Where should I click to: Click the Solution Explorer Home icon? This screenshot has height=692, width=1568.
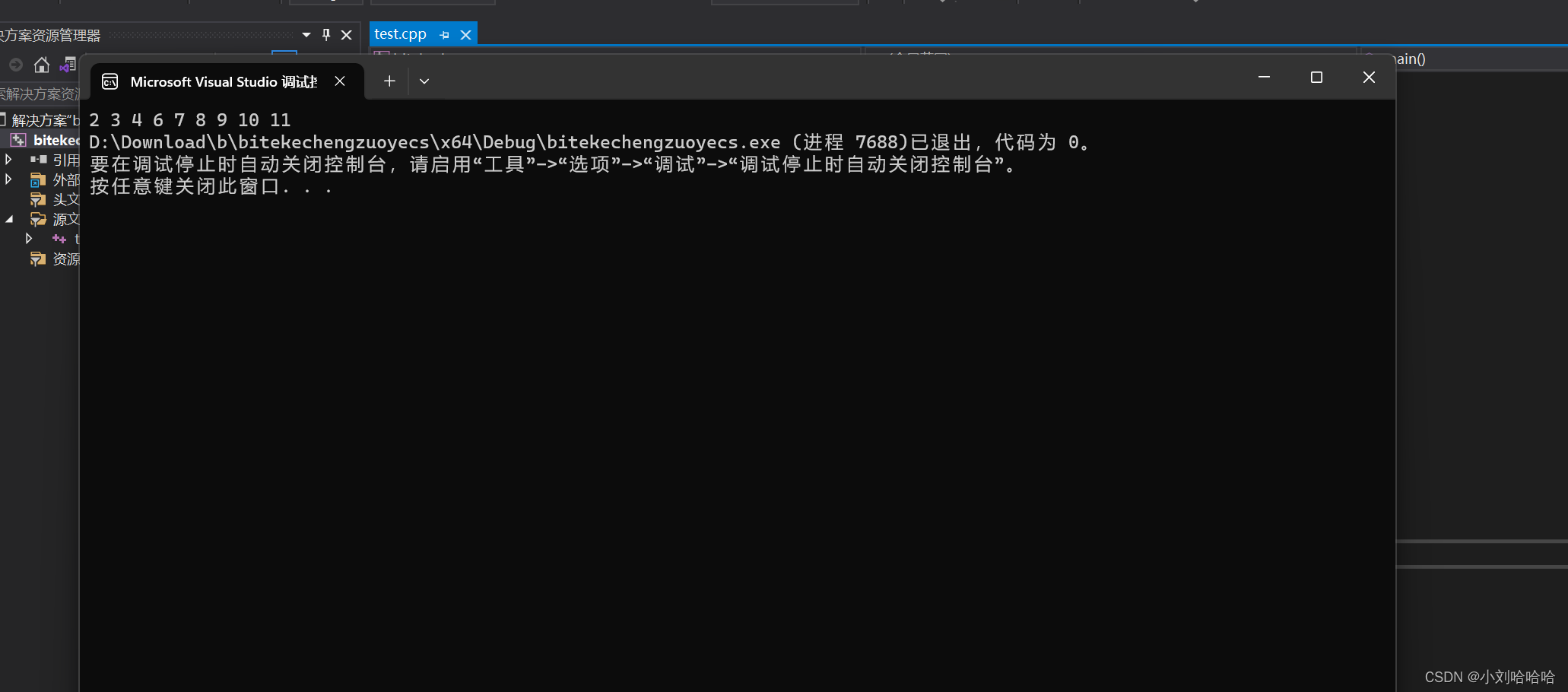tap(42, 65)
